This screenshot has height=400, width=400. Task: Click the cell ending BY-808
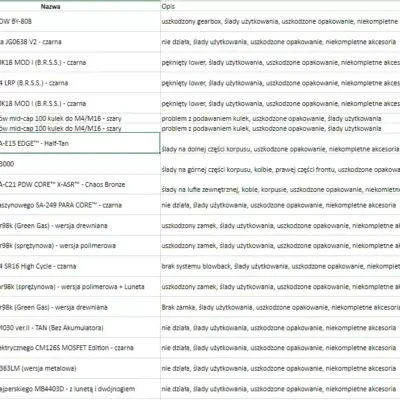[80, 21]
